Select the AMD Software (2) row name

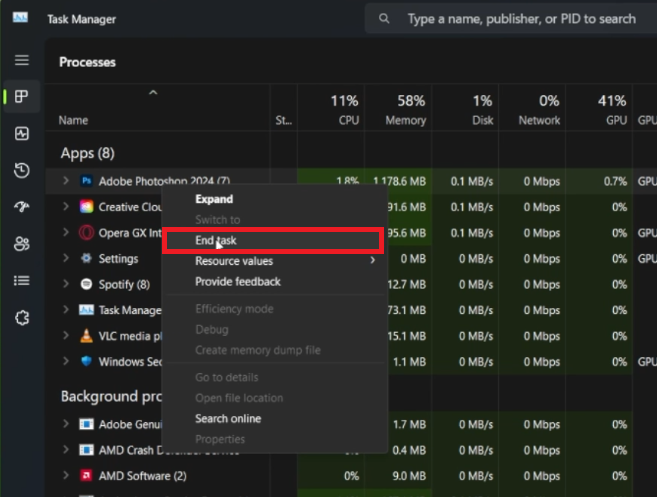click(x=142, y=476)
